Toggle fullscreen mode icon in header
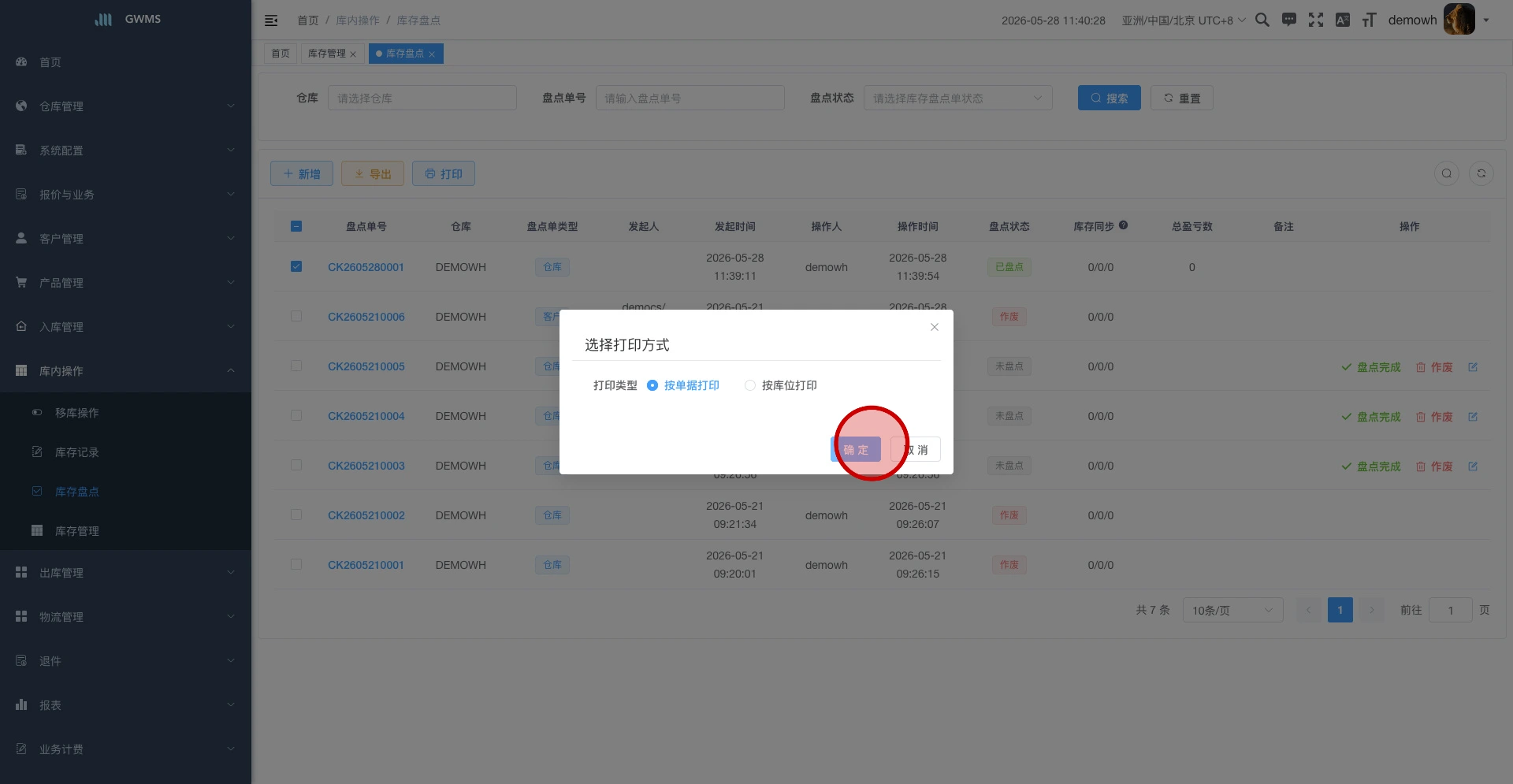1513x784 pixels. (x=1316, y=20)
